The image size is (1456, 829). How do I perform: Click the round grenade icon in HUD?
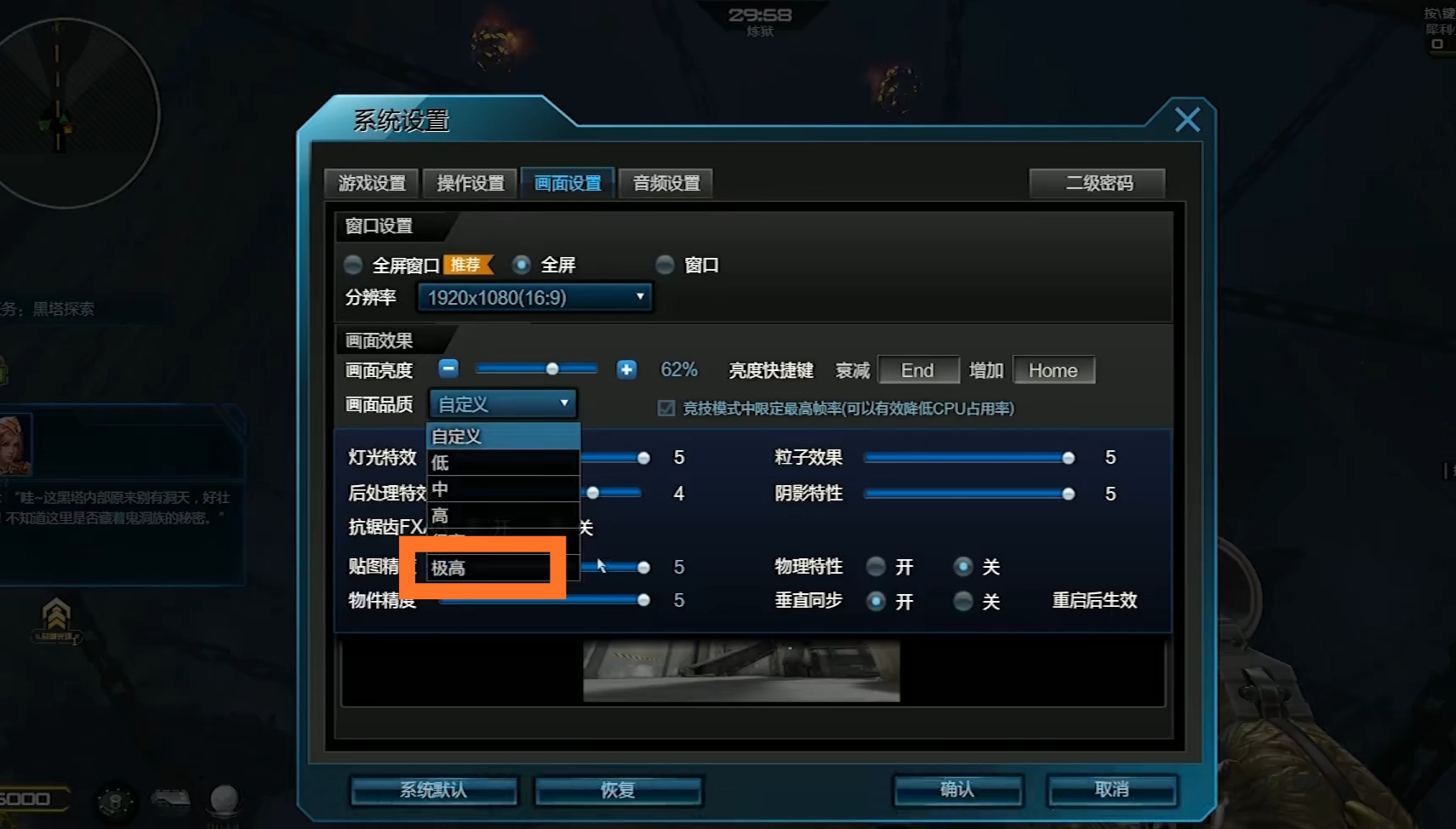(224, 800)
